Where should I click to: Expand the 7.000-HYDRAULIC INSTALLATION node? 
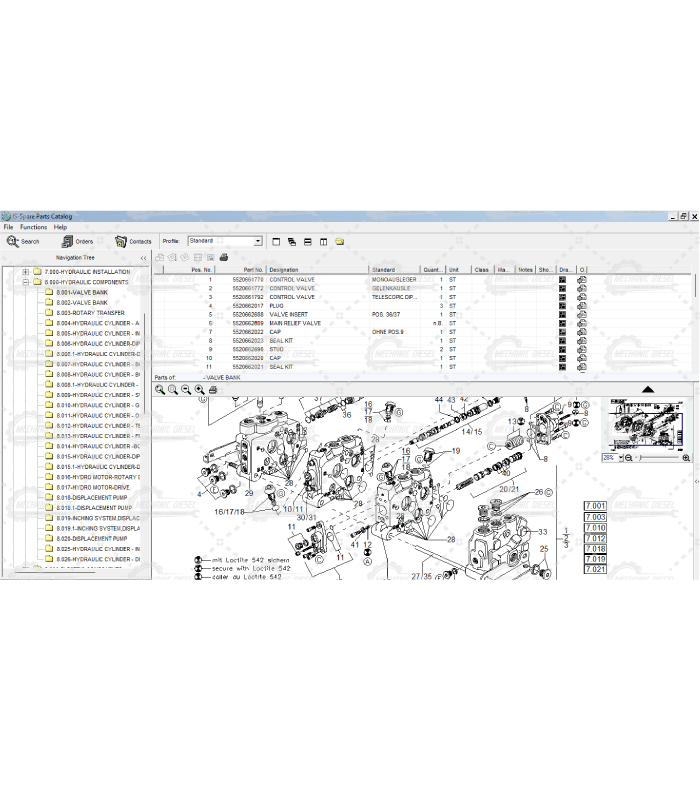pos(26,272)
